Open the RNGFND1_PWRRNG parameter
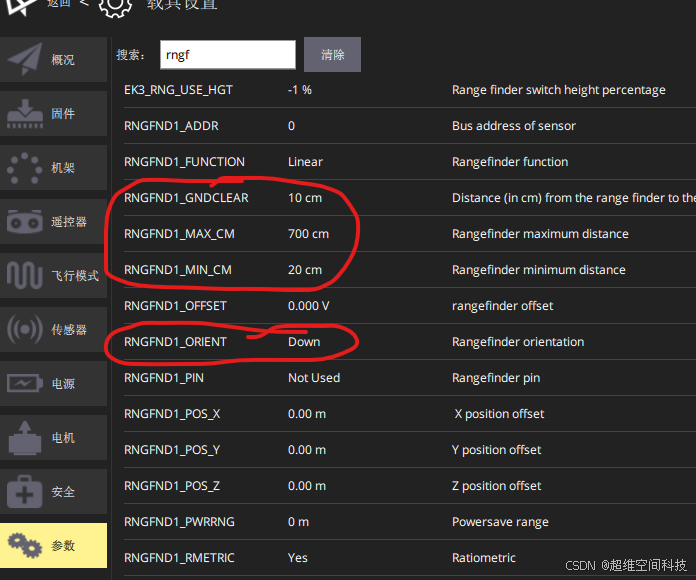The image size is (696, 580). [179, 522]
